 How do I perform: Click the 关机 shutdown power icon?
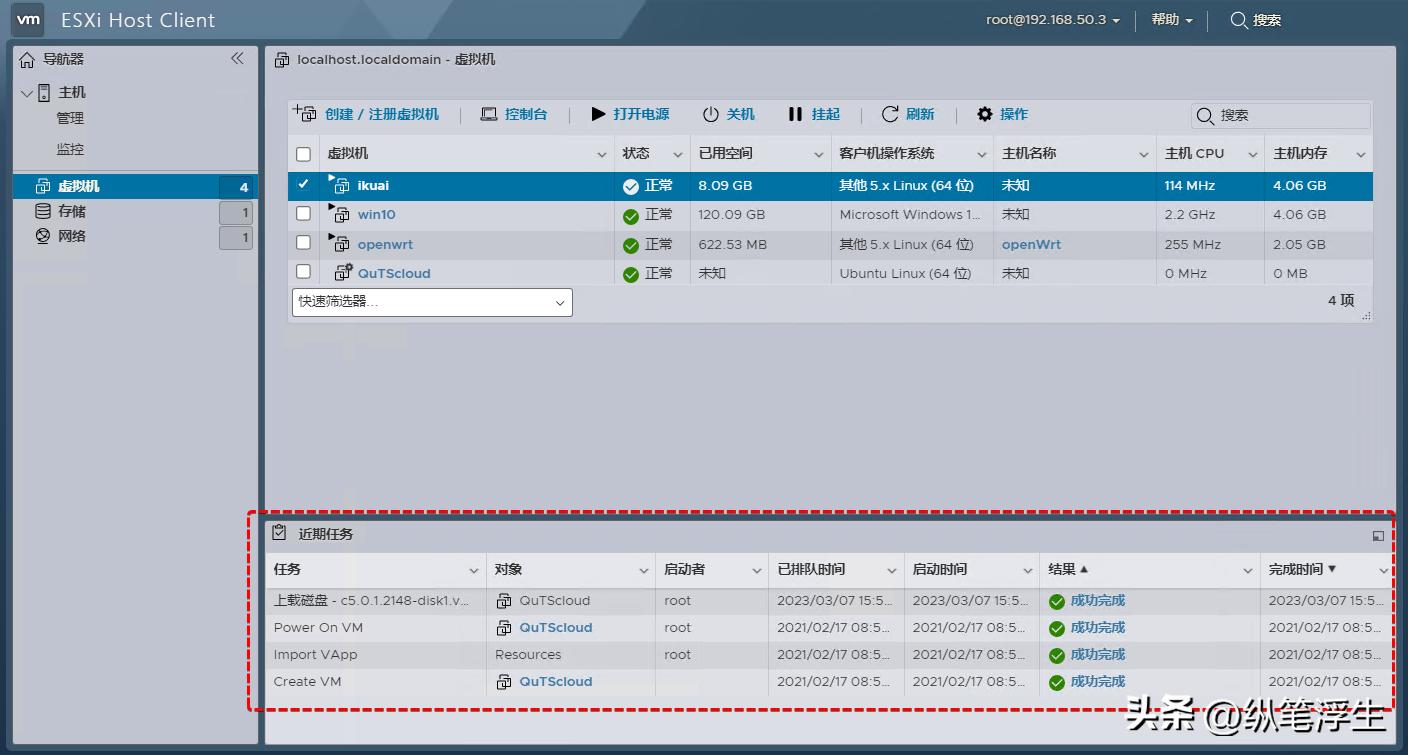point(711,115)
